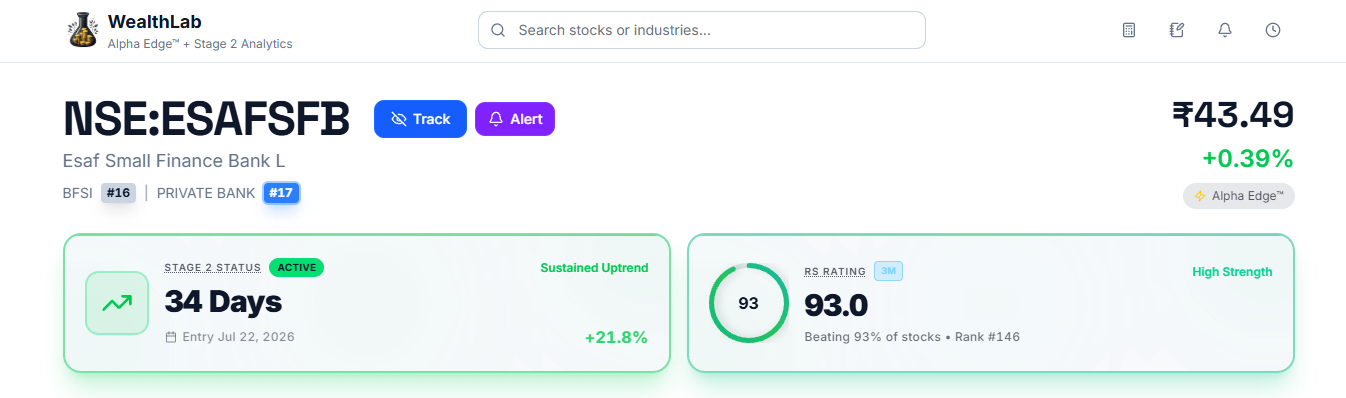Image resolution: width=1346 pixels, height=398 pixels.
Task: Open the notifications bell in header
Action: tap(1225, 30)
